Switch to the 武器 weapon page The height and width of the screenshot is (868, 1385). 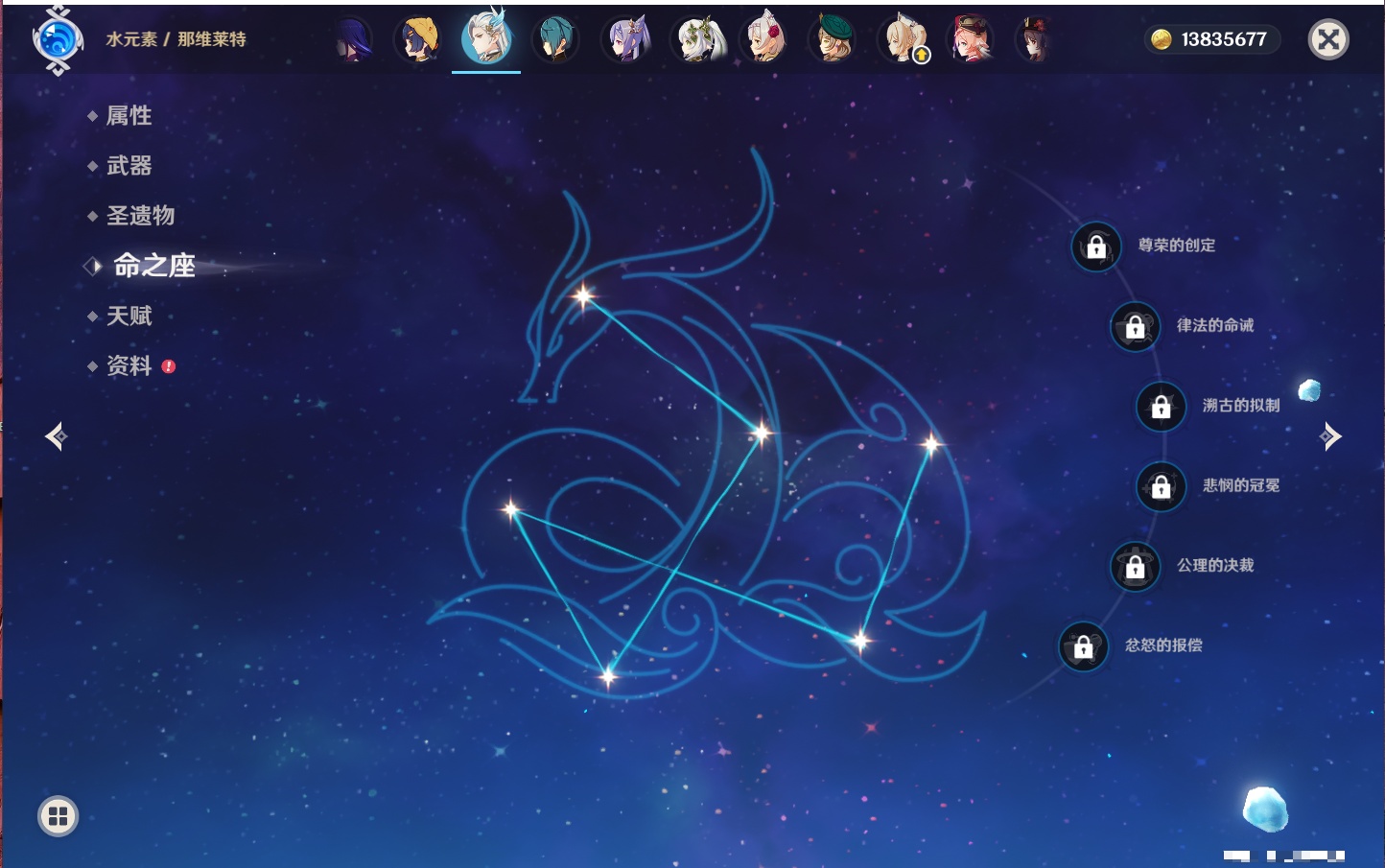coord(129,166)
